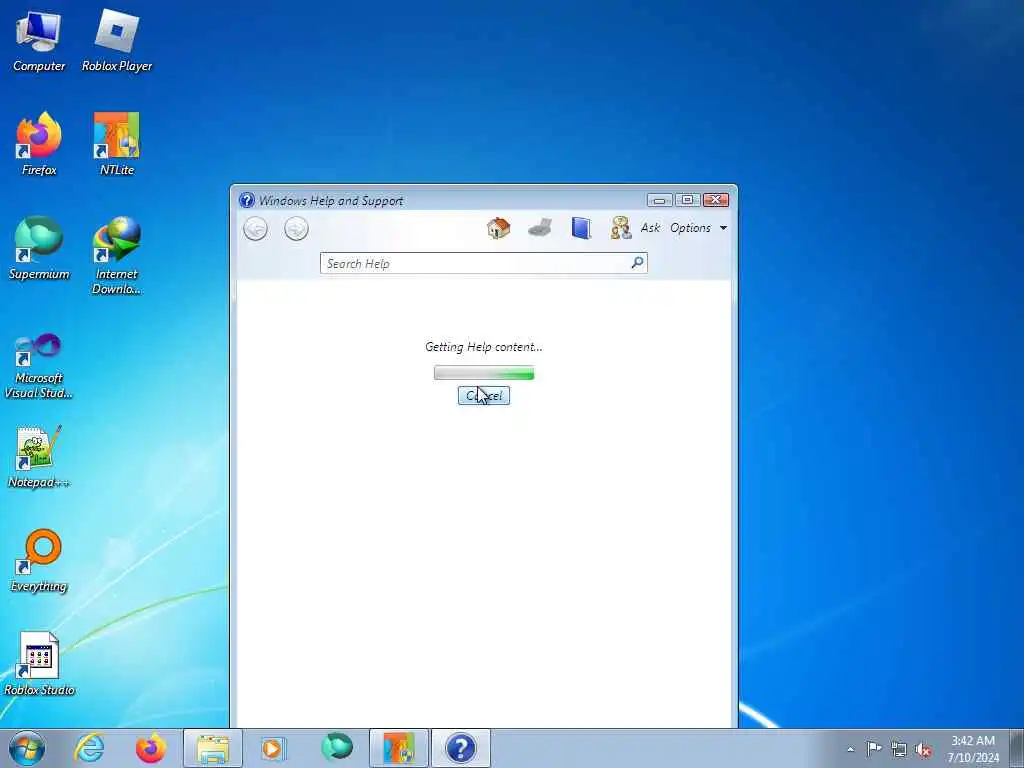Click the Ask label in Help toolbar
Viewport: 1024px width, 768px height.
pos(650,228)
